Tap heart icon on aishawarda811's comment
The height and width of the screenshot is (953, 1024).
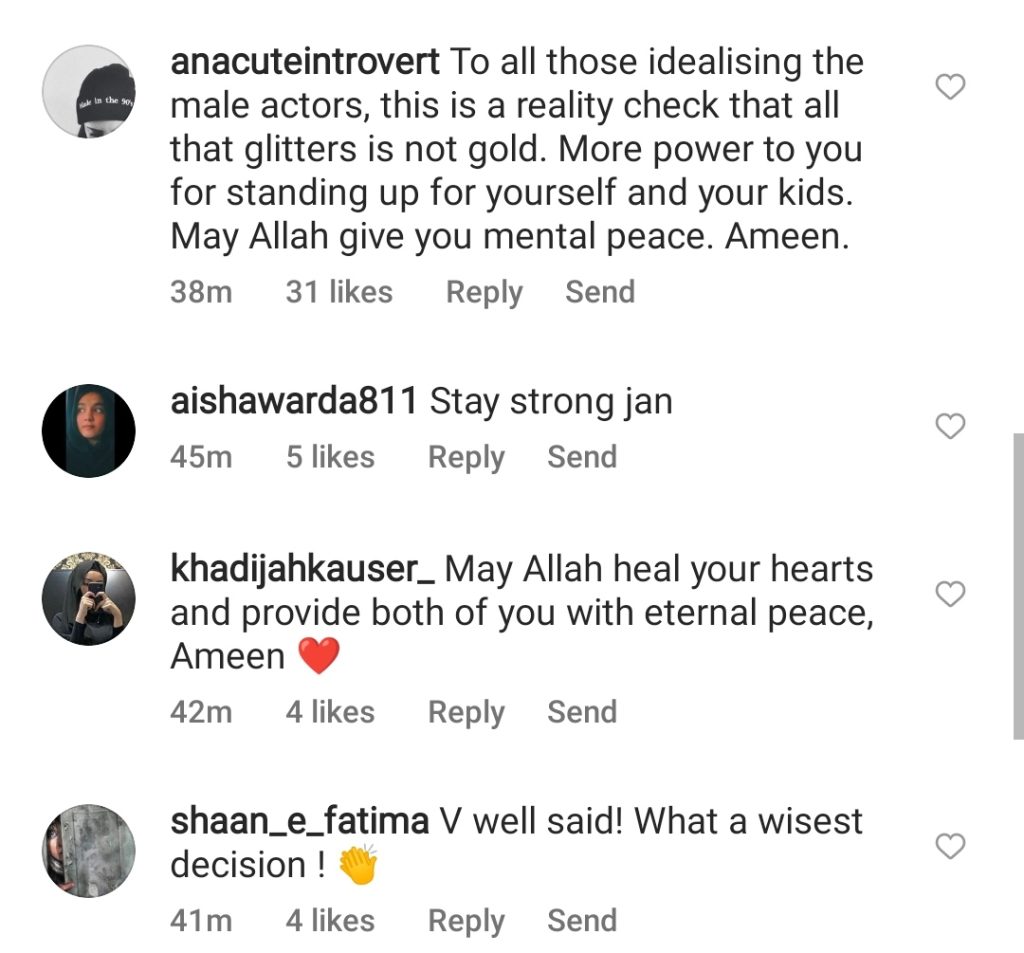click(949, 427)
